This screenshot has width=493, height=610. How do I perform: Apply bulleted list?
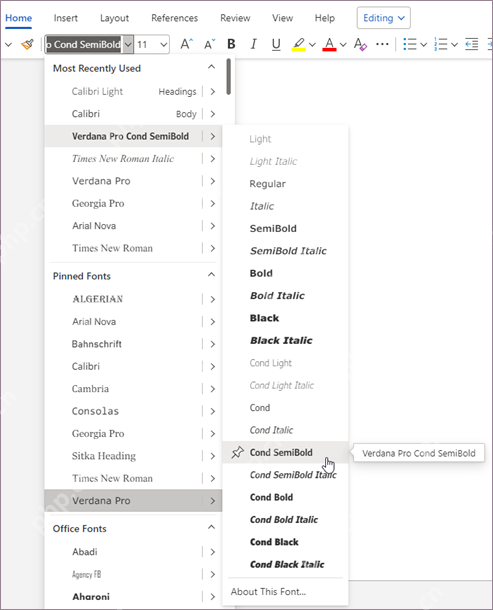(410, 44)
